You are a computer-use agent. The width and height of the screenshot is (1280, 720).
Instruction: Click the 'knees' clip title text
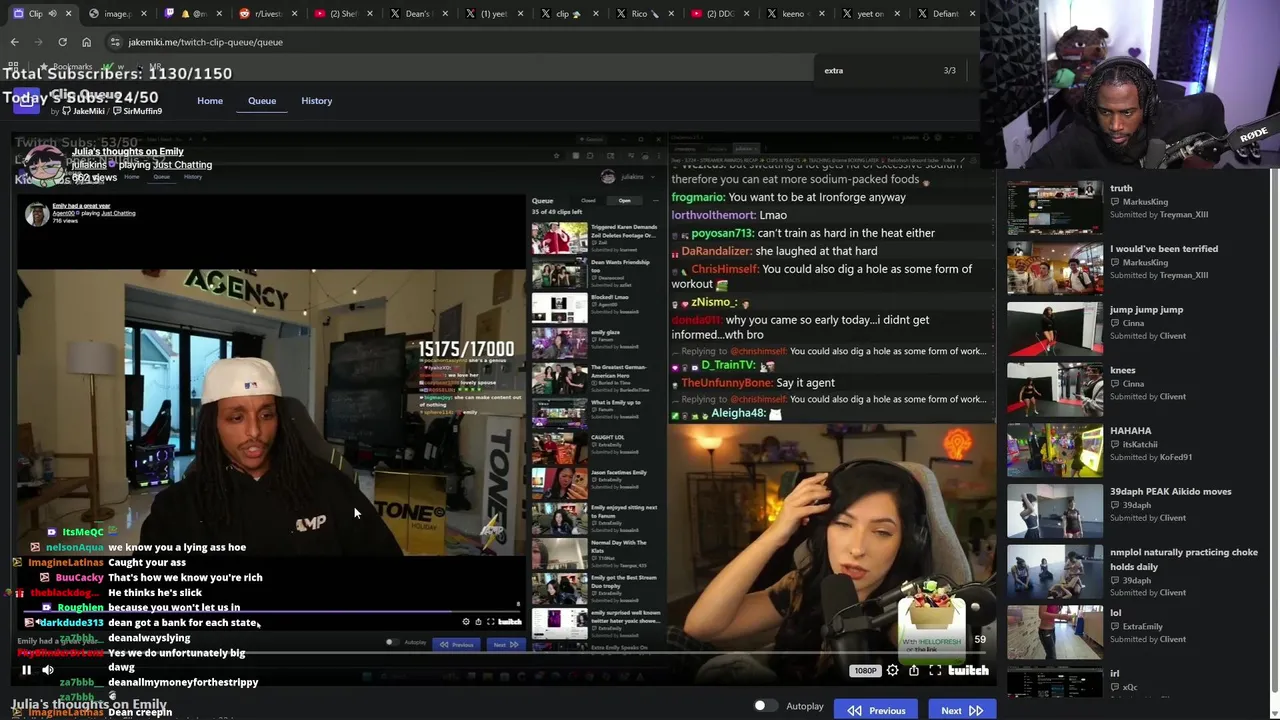tap(1122, 370)
